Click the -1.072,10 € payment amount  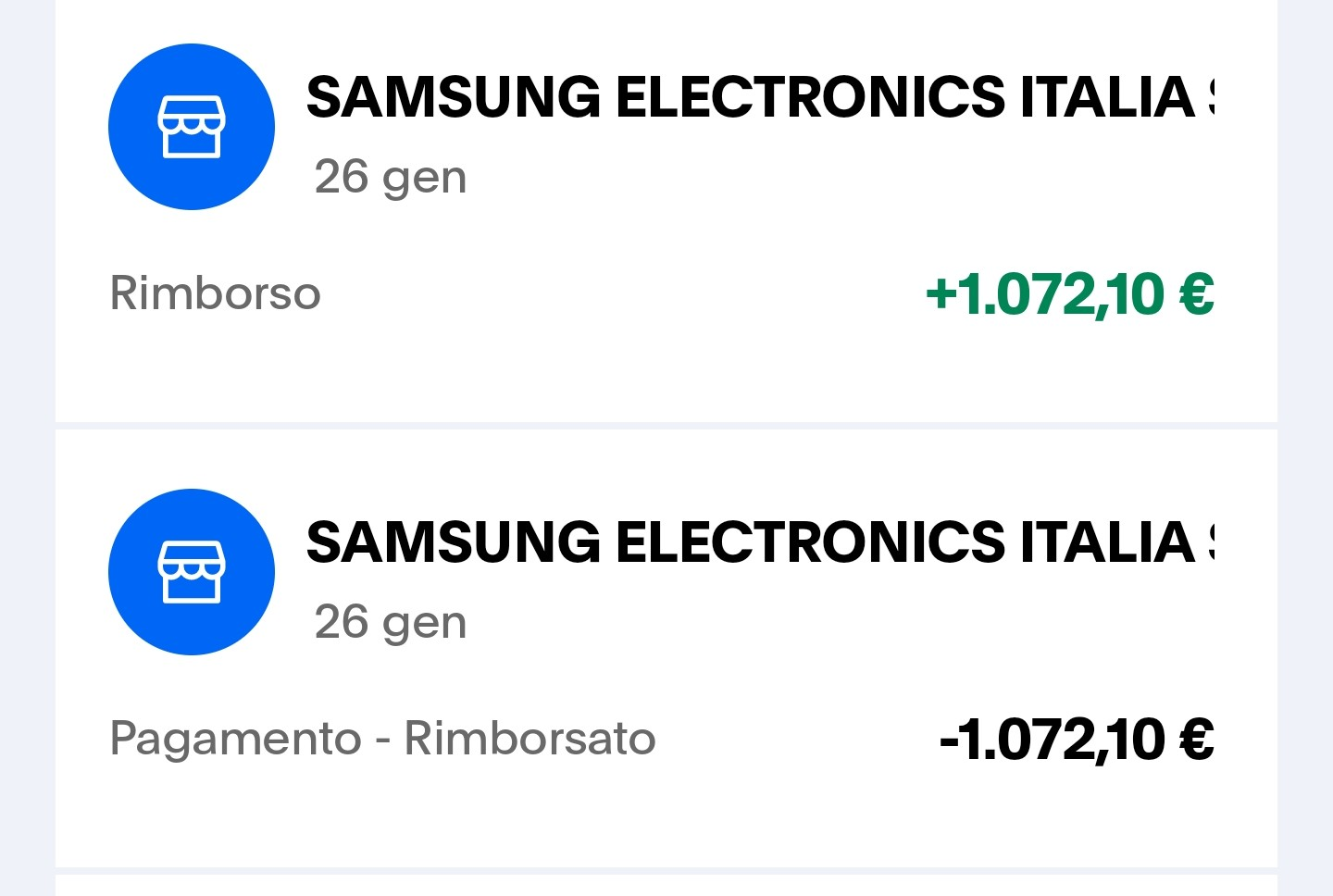(x=1078, y=739)
